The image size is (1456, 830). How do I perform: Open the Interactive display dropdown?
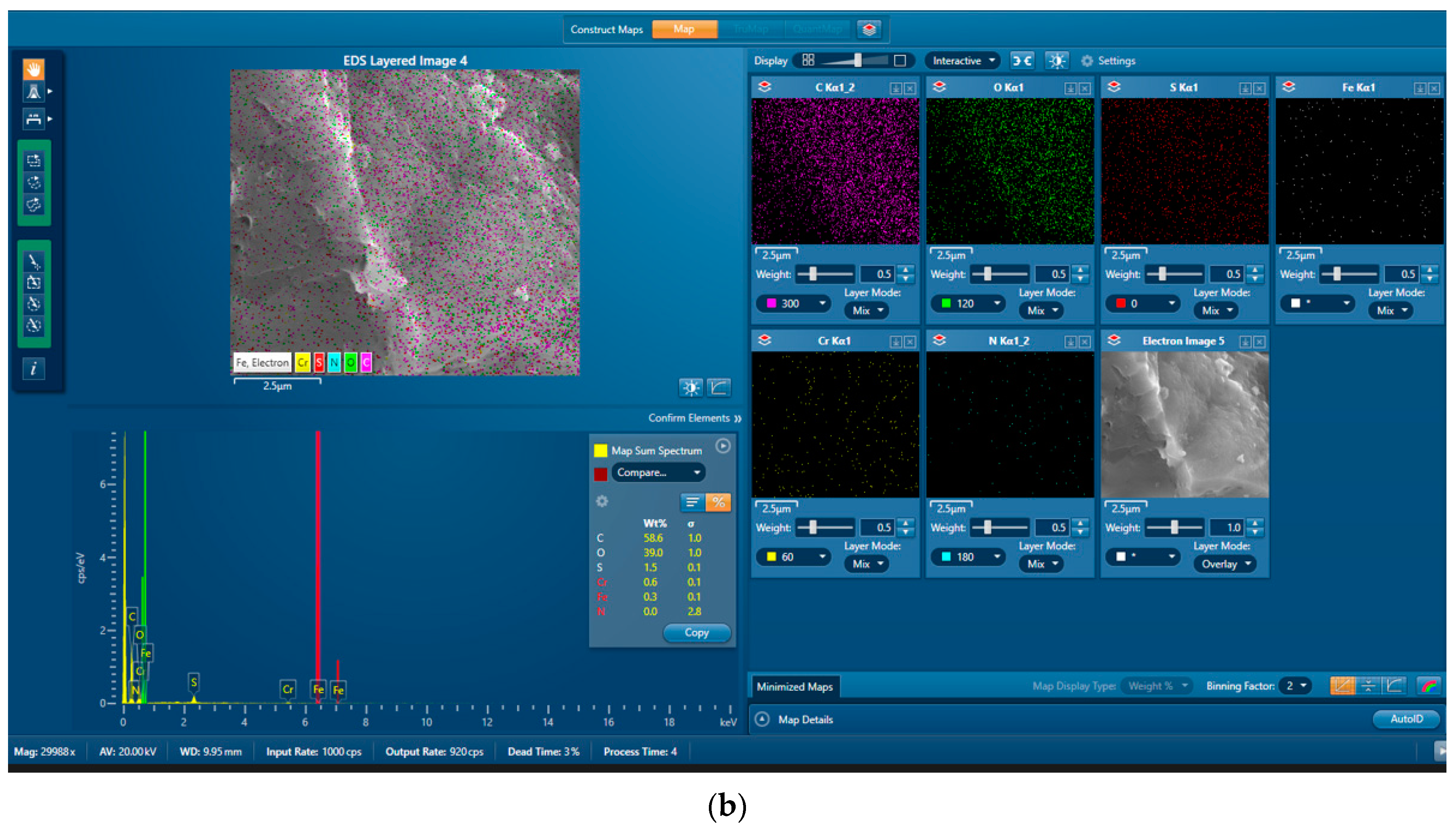click(963, 60)
